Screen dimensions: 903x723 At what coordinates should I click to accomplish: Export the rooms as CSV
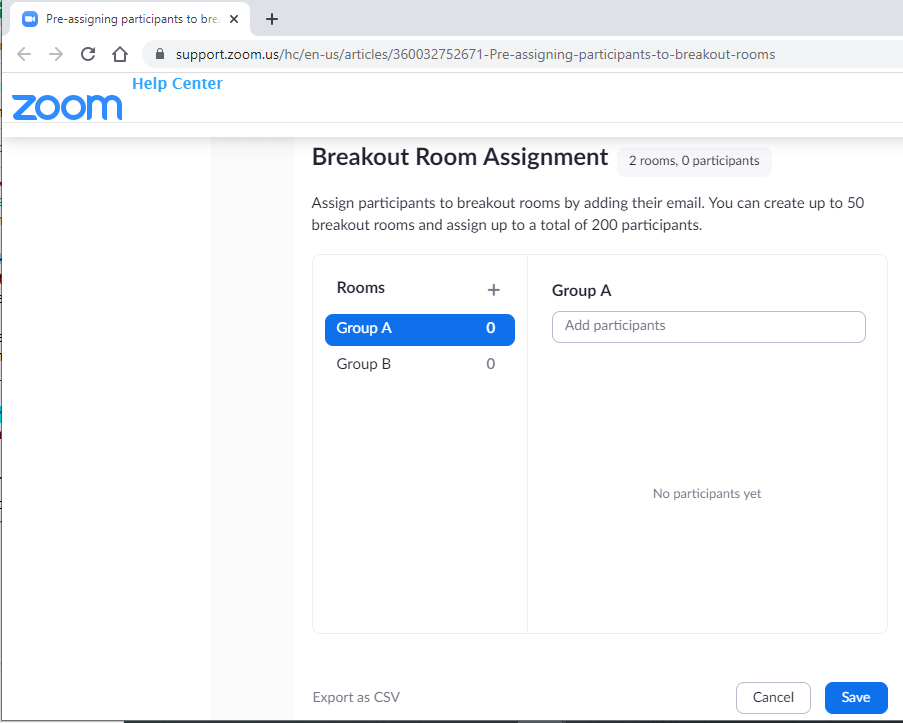click(x=356, y=696)
